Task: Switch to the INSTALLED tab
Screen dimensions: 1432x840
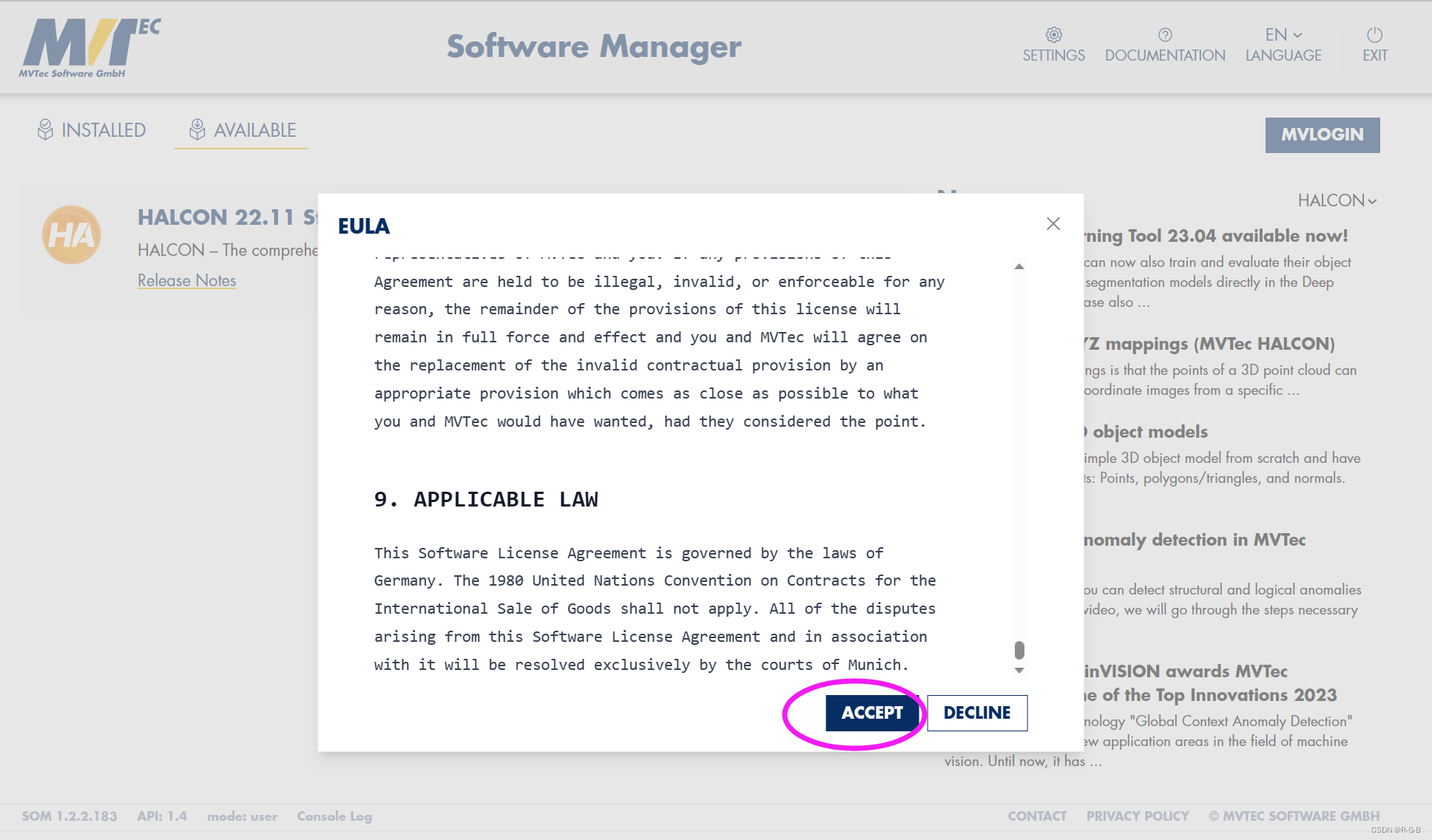Action: click(92, 130)
